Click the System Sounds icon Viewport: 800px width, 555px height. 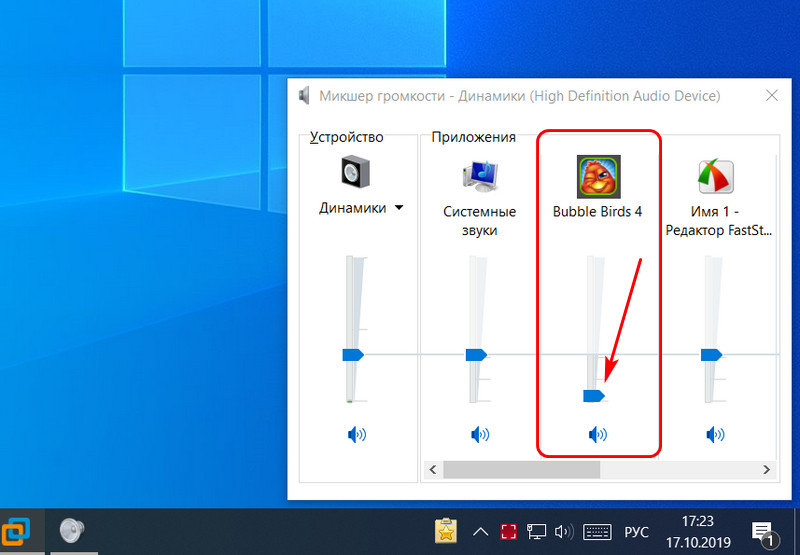coord(480,176)
